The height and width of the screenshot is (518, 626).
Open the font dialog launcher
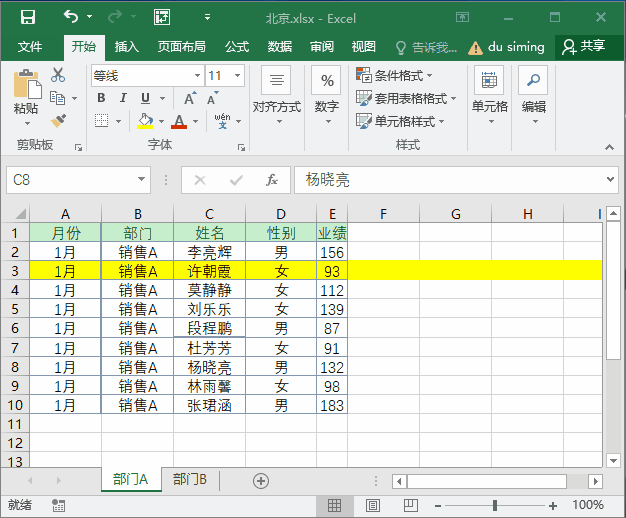241,147
